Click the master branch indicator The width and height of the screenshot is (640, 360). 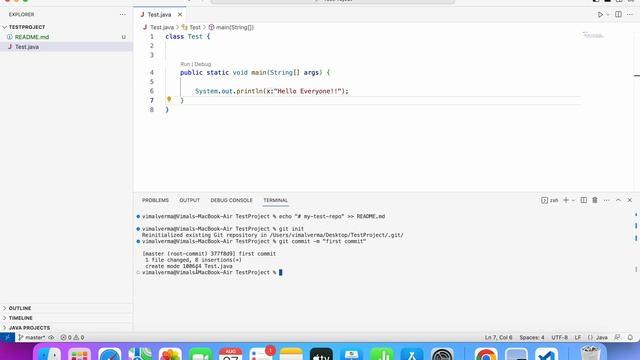[x=32, y=338]
